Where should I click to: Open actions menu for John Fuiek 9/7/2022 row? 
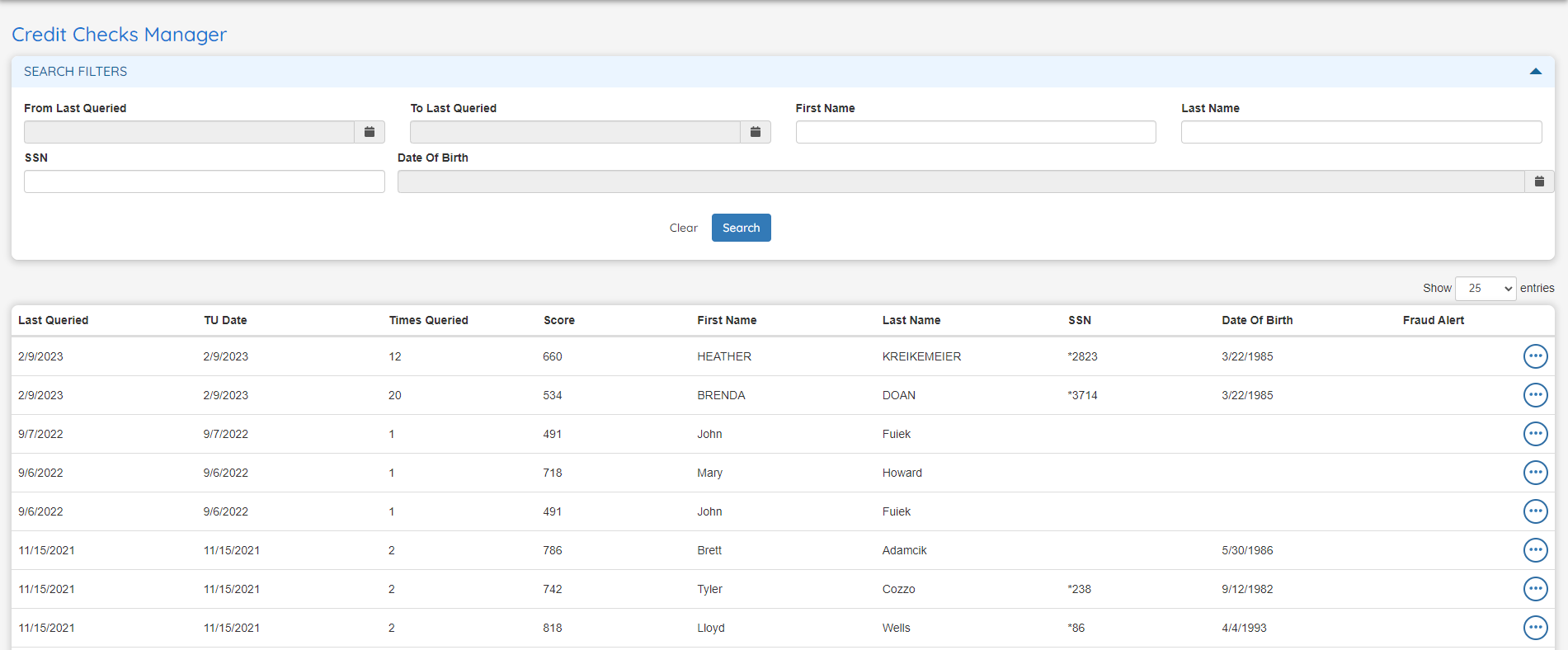coord(1535,434)
